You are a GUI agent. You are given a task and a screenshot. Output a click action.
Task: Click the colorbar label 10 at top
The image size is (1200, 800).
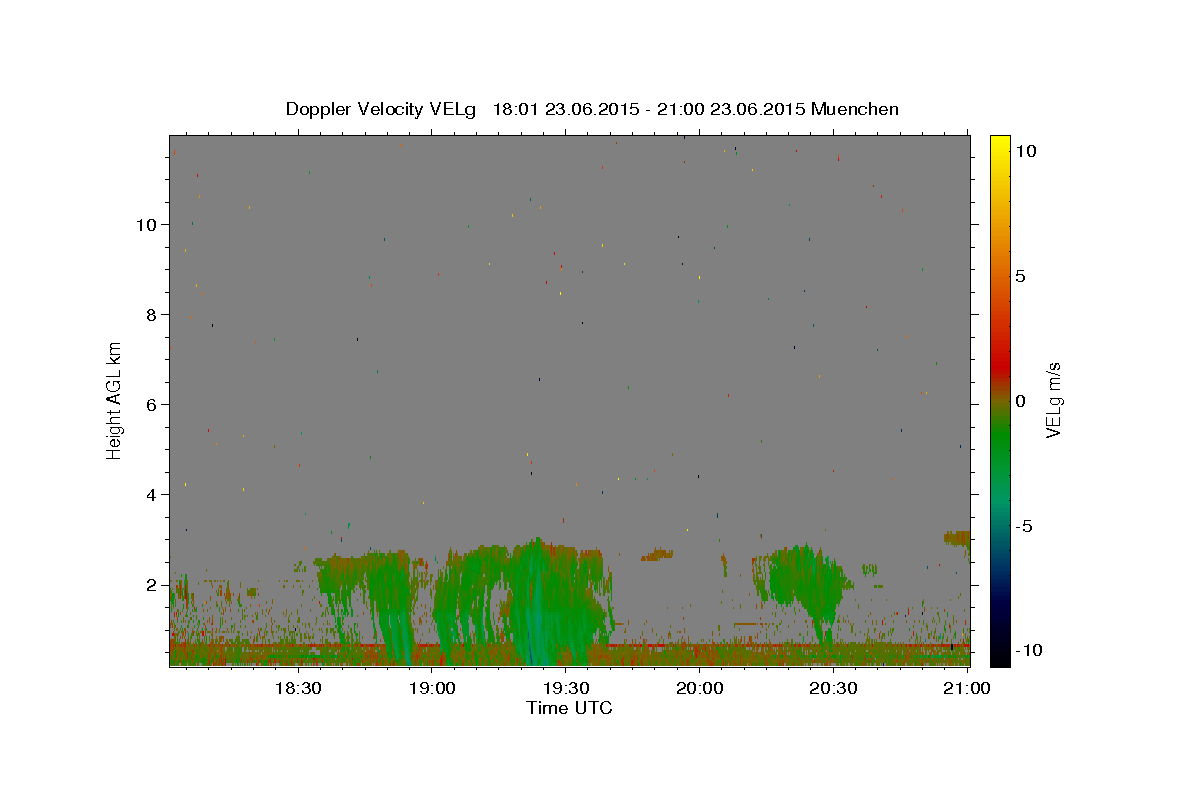coord(1025,151)
